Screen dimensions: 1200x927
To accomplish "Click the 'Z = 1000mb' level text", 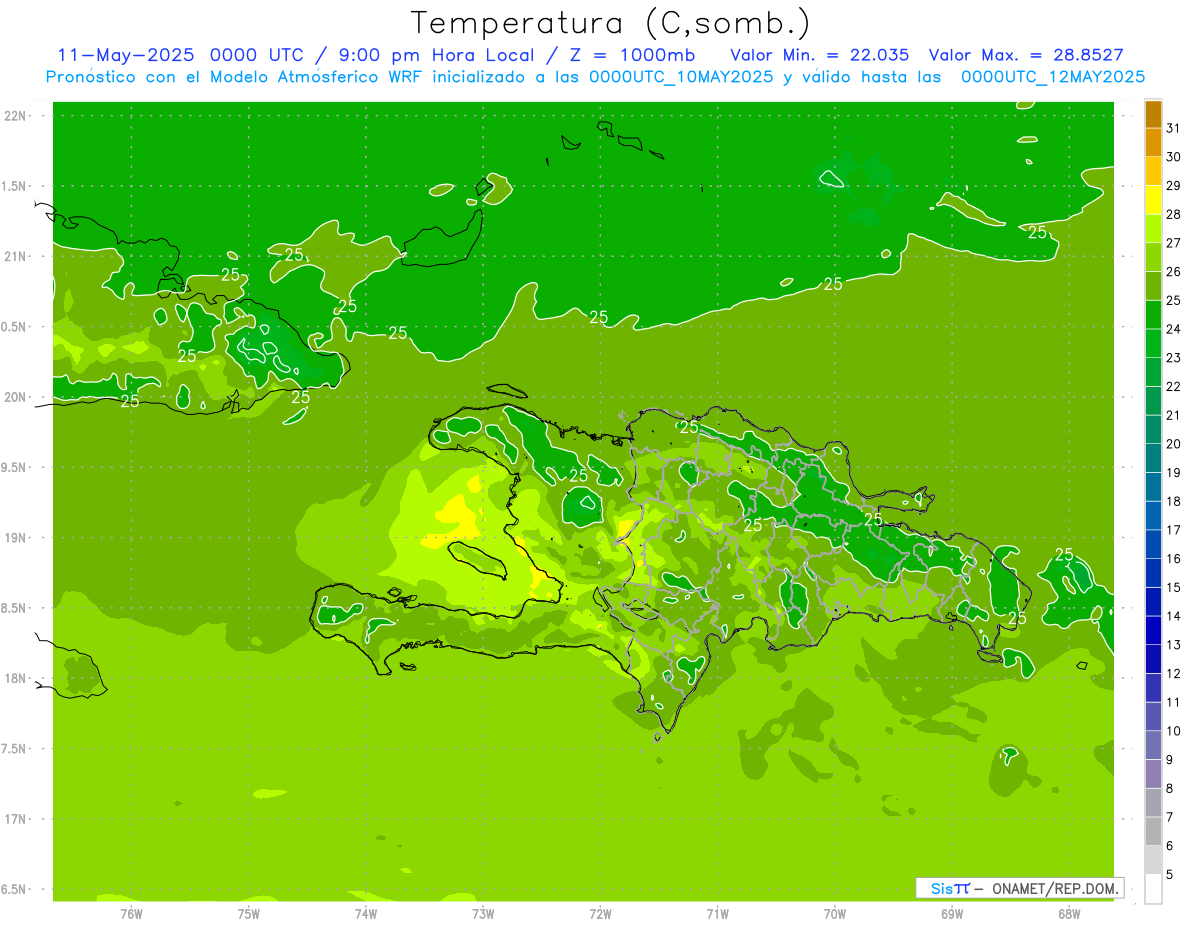I will pyautogui.click(x=632, y=55).
